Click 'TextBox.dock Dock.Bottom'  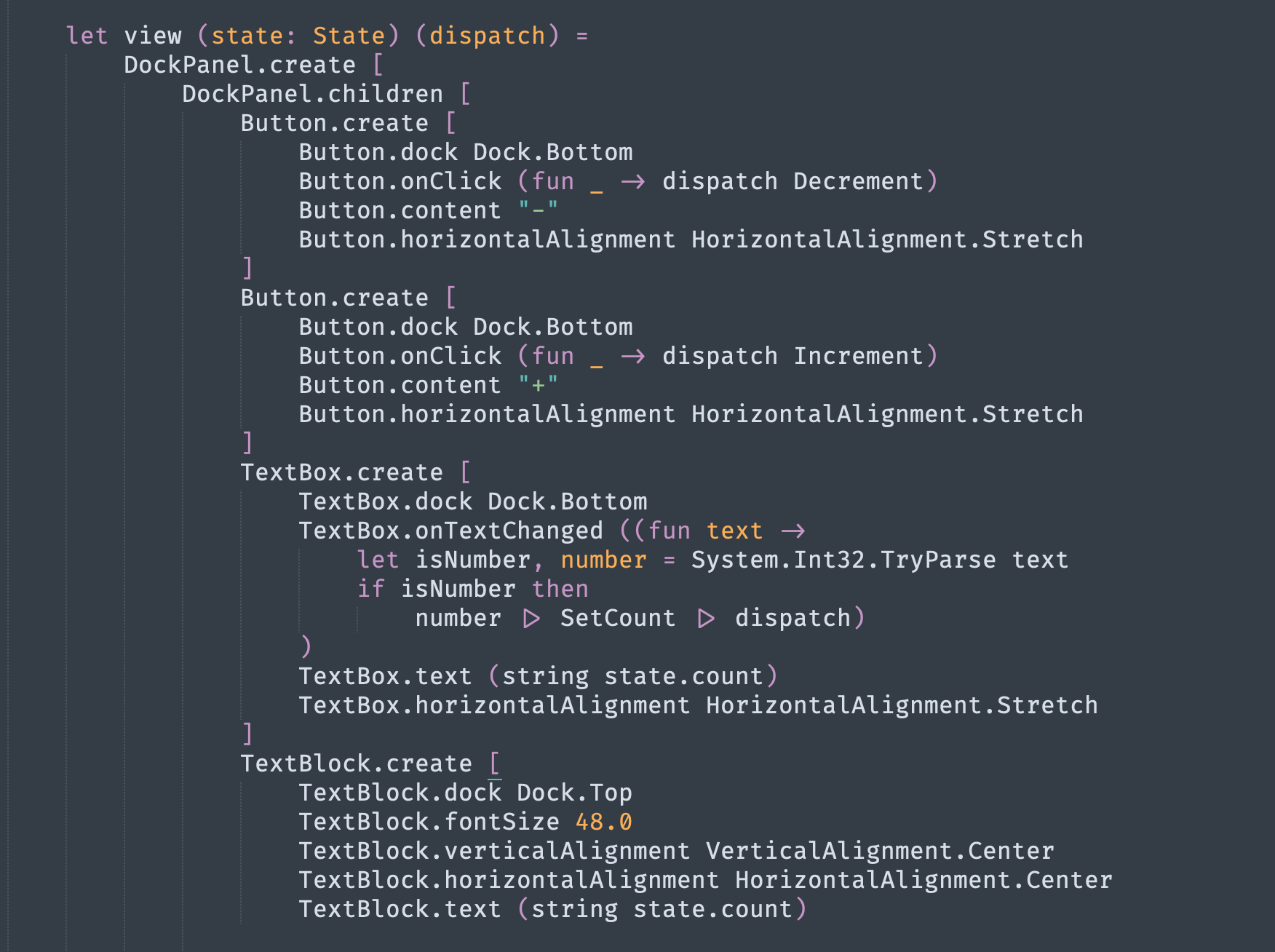pos(473,501)
